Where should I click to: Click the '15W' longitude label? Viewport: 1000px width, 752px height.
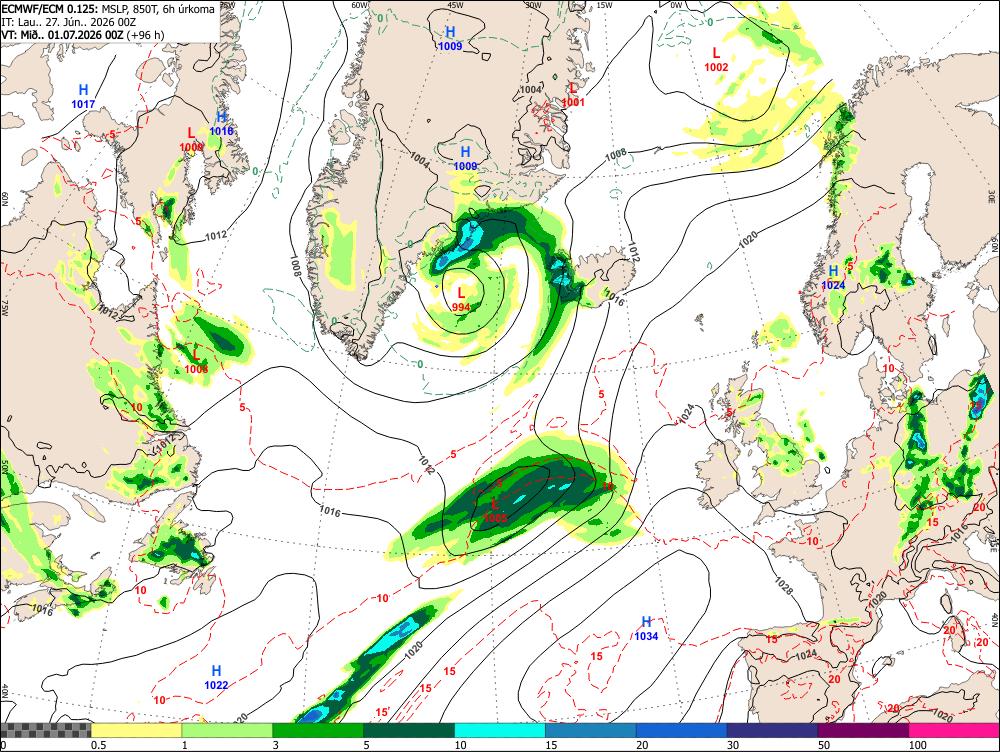click(x=604, y=4)
